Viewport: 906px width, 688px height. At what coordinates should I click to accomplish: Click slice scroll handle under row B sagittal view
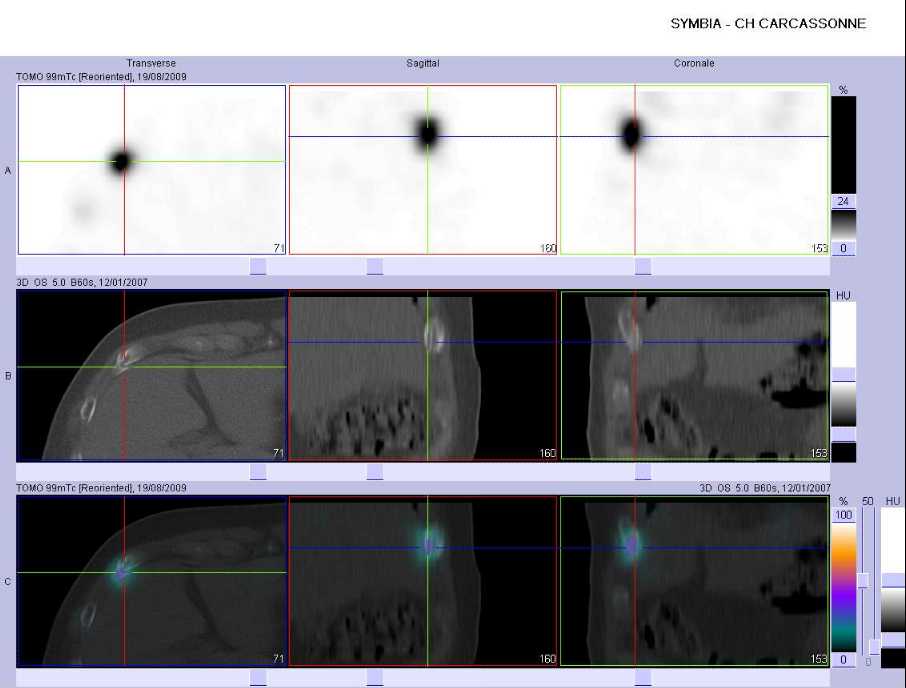(374, 472)
